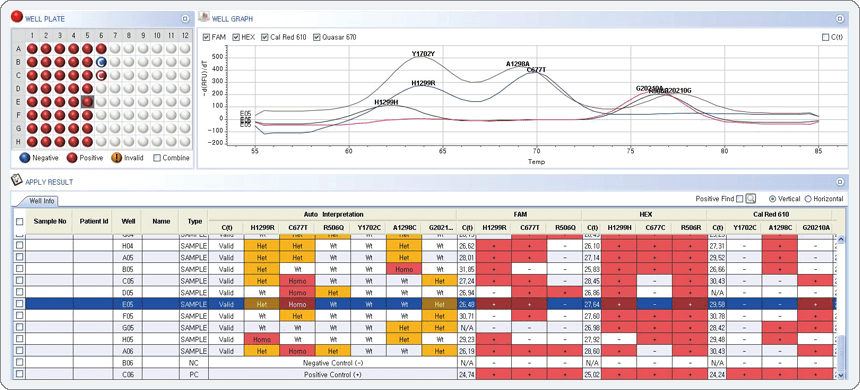Check the row checkbox for E05
860x390 pixels.
(19, 303)
